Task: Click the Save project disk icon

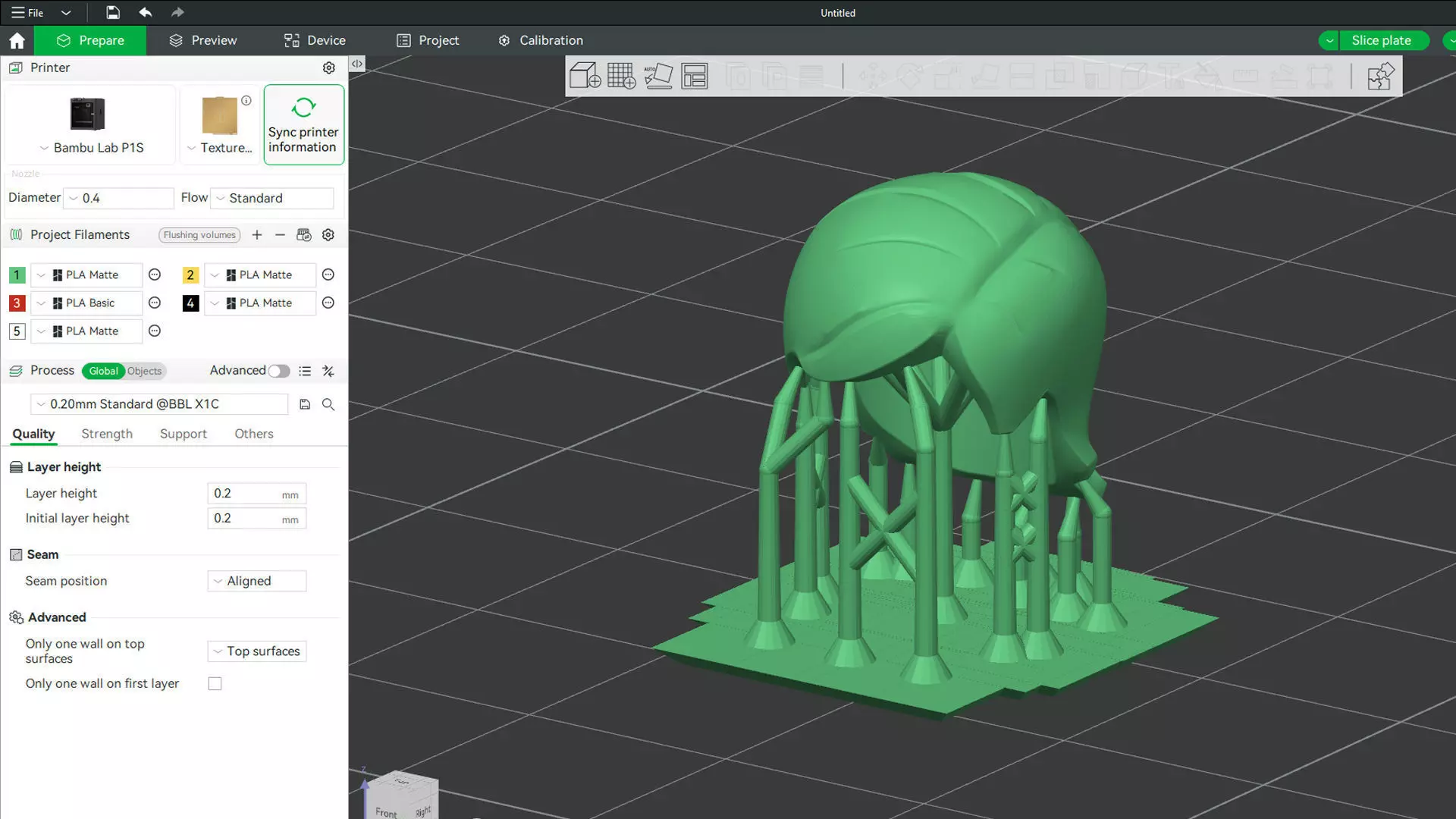Action: pos(112,12)
